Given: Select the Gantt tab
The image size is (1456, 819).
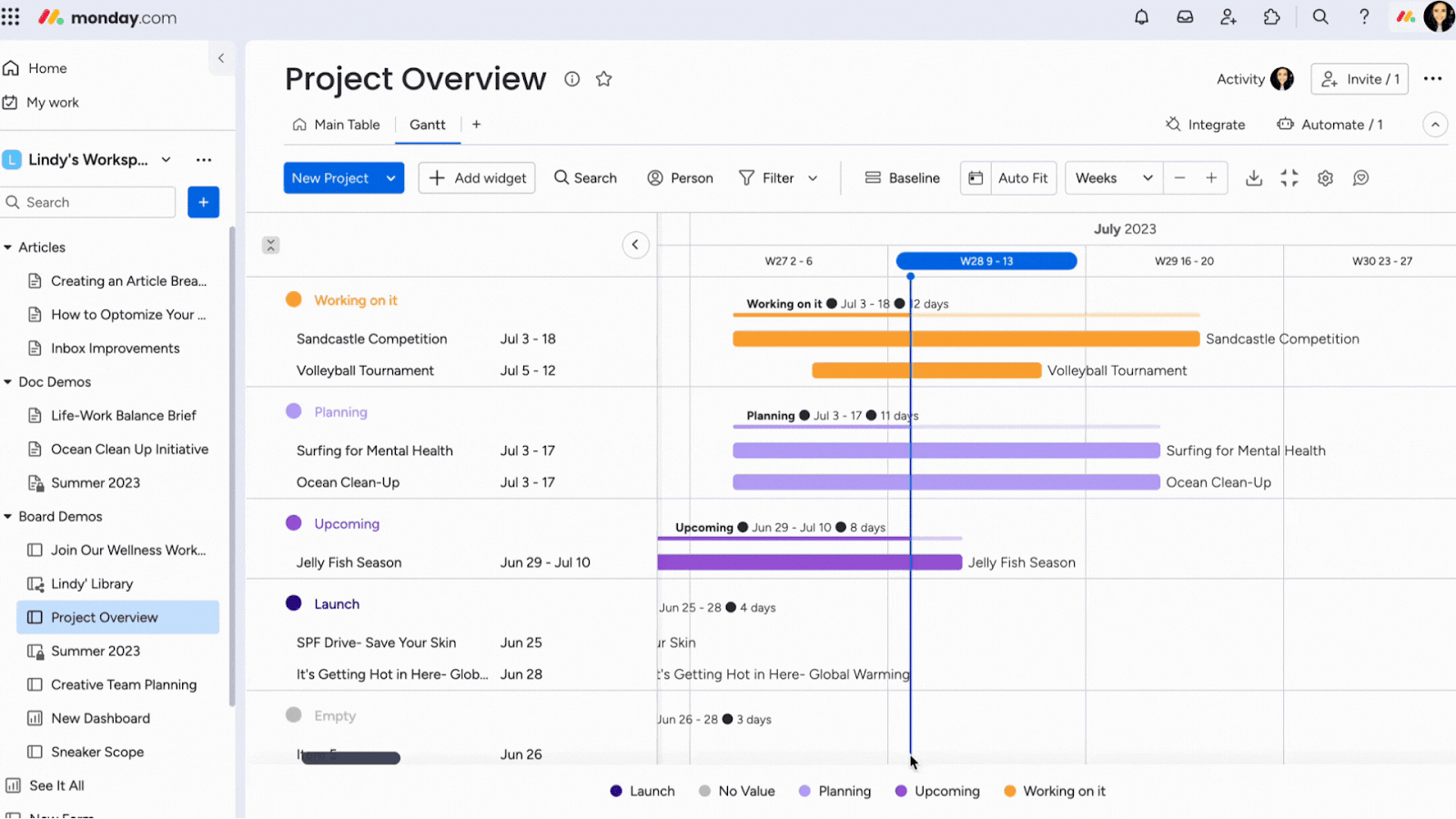Looking at the screenshot, I should tap(427, 125).
